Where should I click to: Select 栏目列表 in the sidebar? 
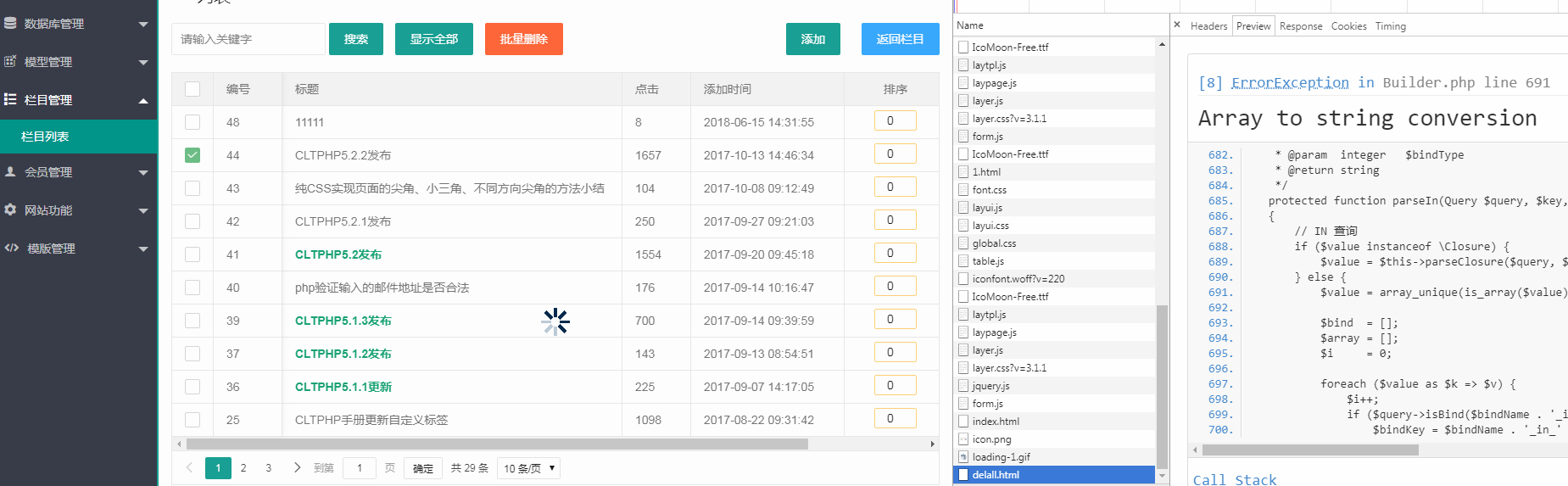[x=79, y=137]
